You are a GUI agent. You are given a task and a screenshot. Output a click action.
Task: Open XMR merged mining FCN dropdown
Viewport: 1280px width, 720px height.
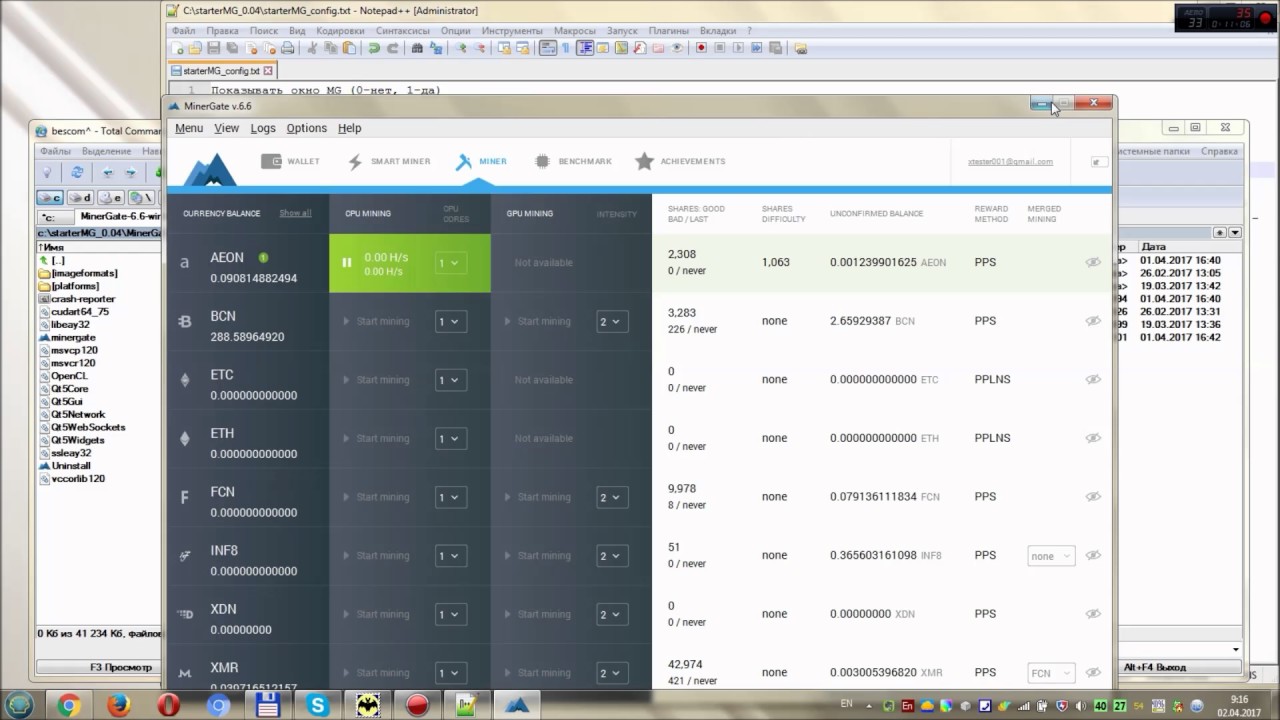[1051, 673]
